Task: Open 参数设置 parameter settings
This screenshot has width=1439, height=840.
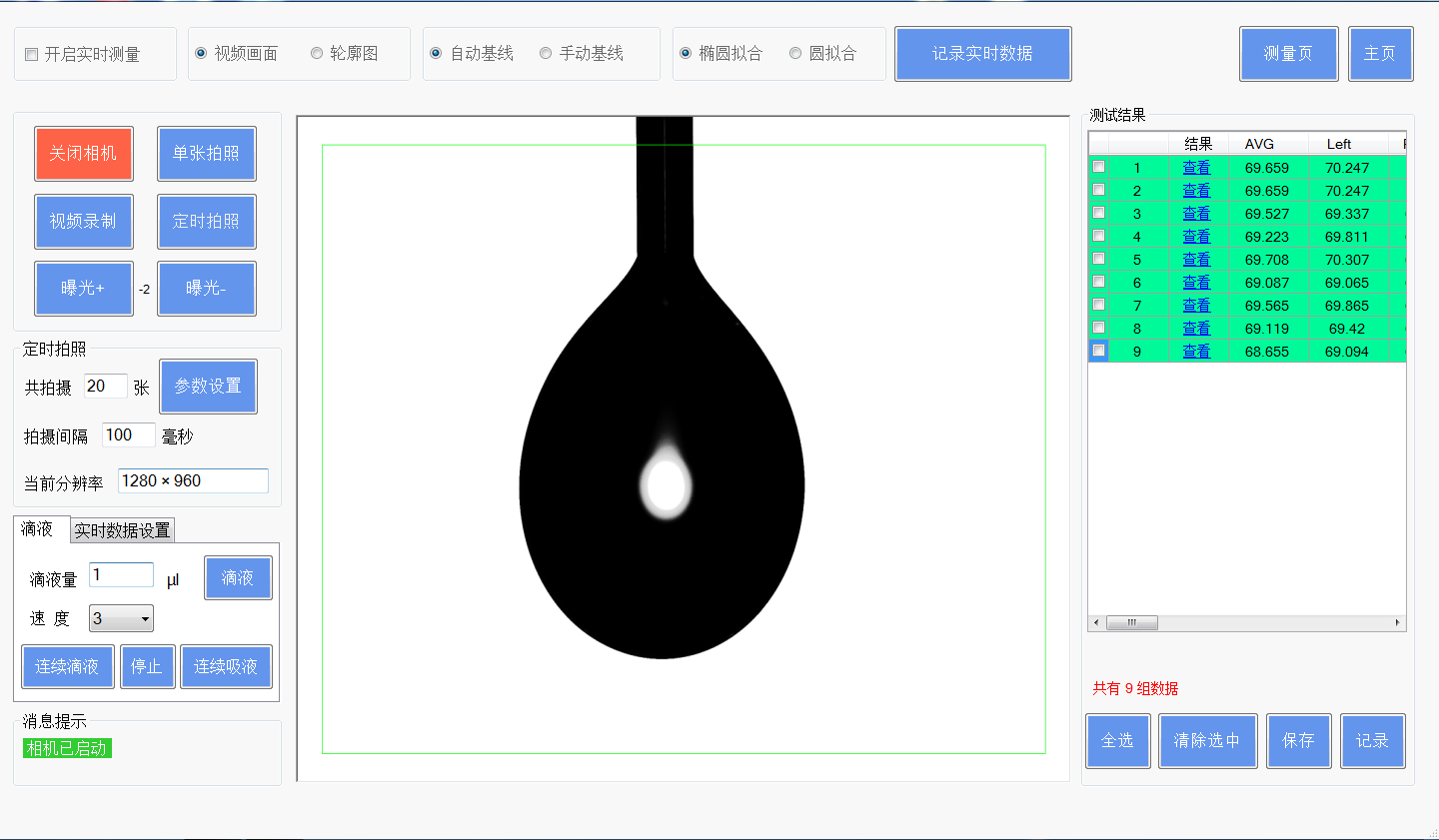Action: click(209, 387)
